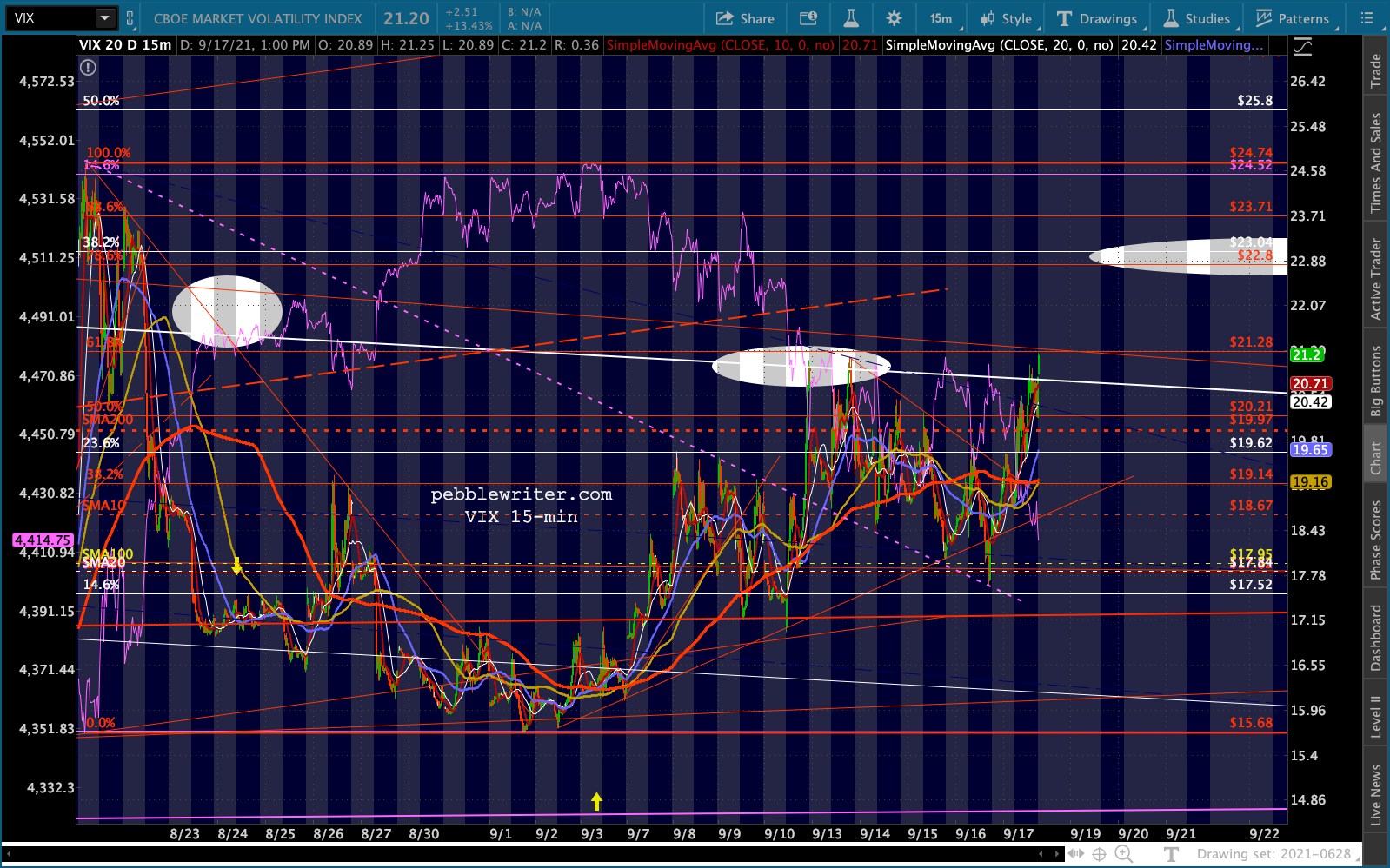The width and height of the screenshot is (1390, 868).
Task: Expand the bottom-left drawing toolbar arrow
Action: click(10, 854)
